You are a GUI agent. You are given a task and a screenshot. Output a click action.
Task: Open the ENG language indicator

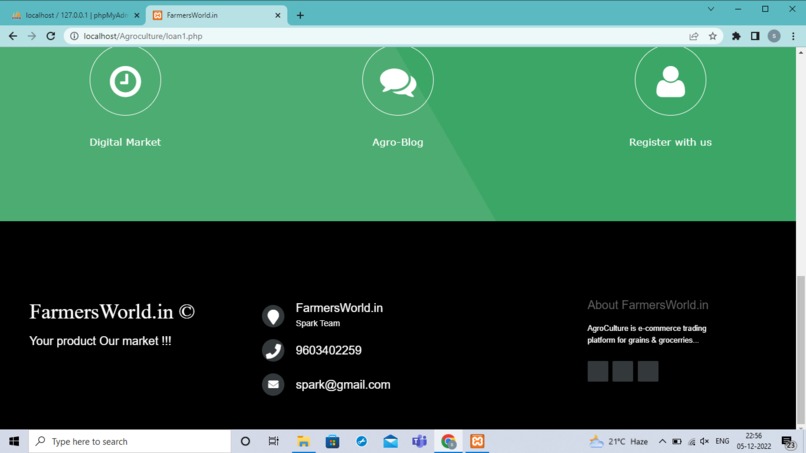click(x=722, y=441)
